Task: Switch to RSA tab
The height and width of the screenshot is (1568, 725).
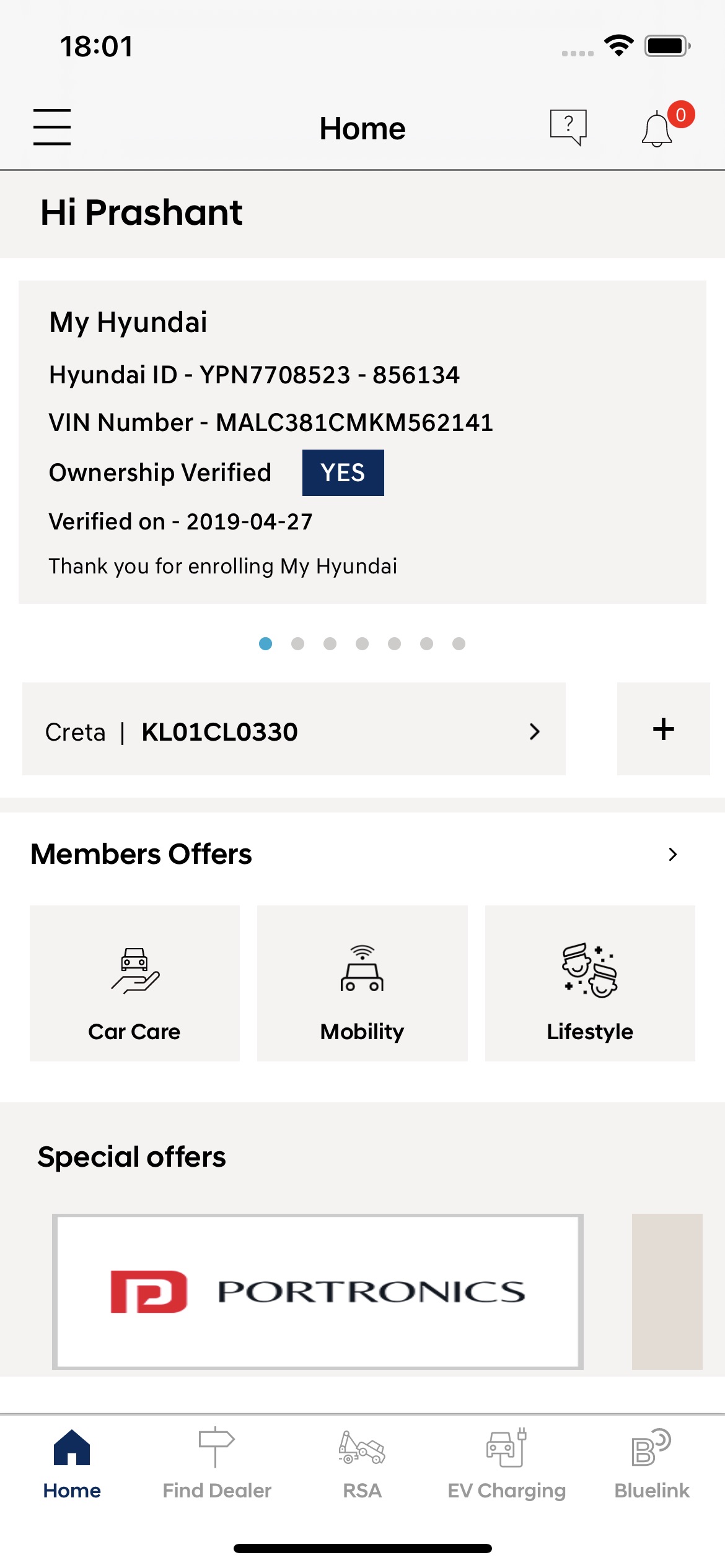Action: click(362, 1463)
